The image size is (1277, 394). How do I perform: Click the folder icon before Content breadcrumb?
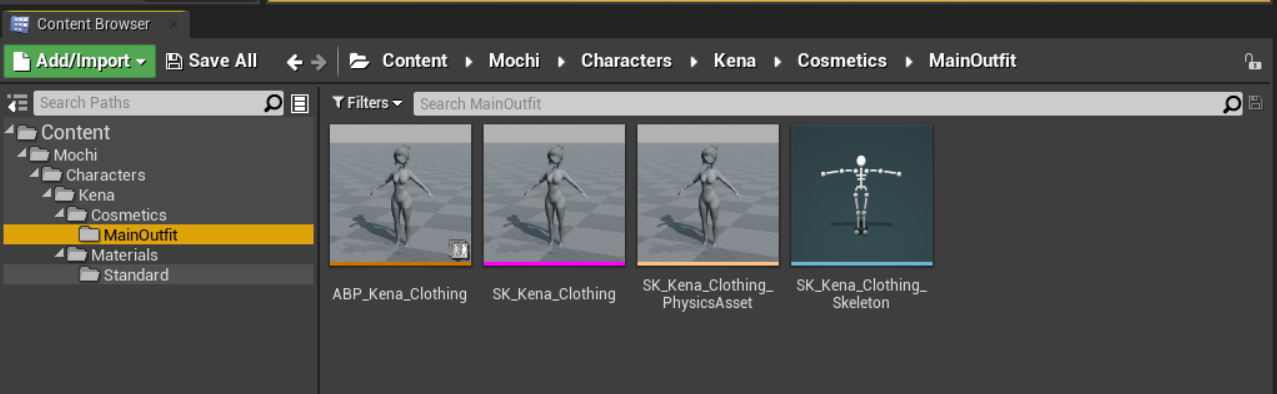[x=360, y=61]
